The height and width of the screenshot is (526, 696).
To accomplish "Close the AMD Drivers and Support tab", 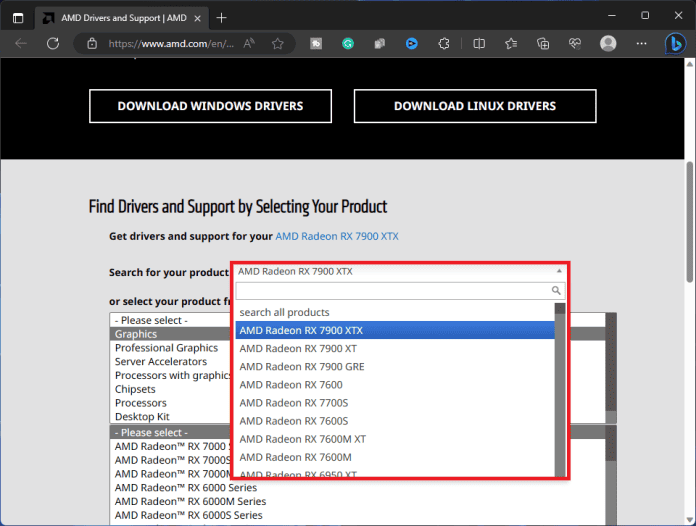I will pos(198,18).
